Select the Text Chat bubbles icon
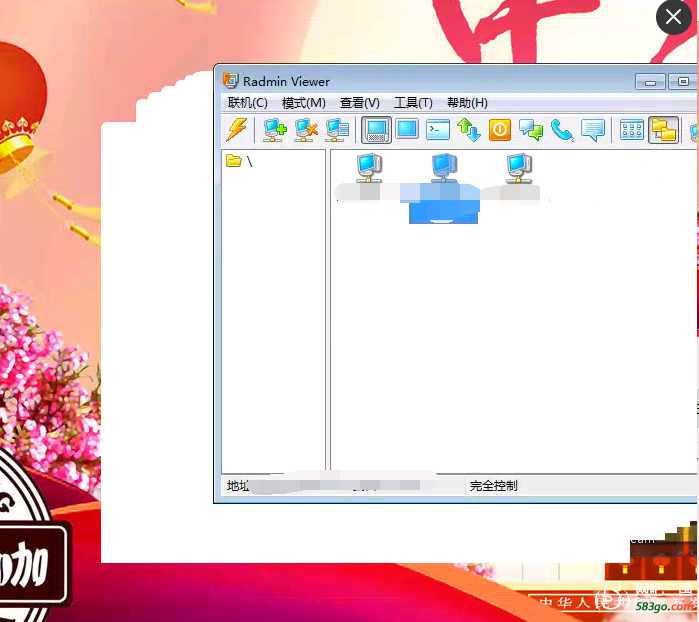699x622 pixels. [x=531, y=130]
